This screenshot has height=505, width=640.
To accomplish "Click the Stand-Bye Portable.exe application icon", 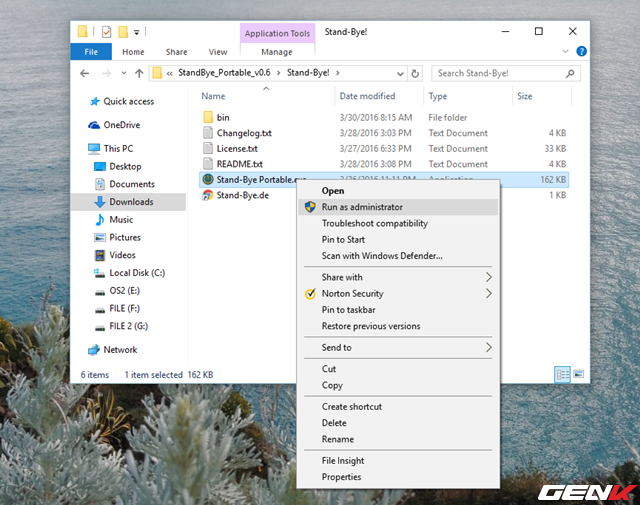I will coord(208,180).
